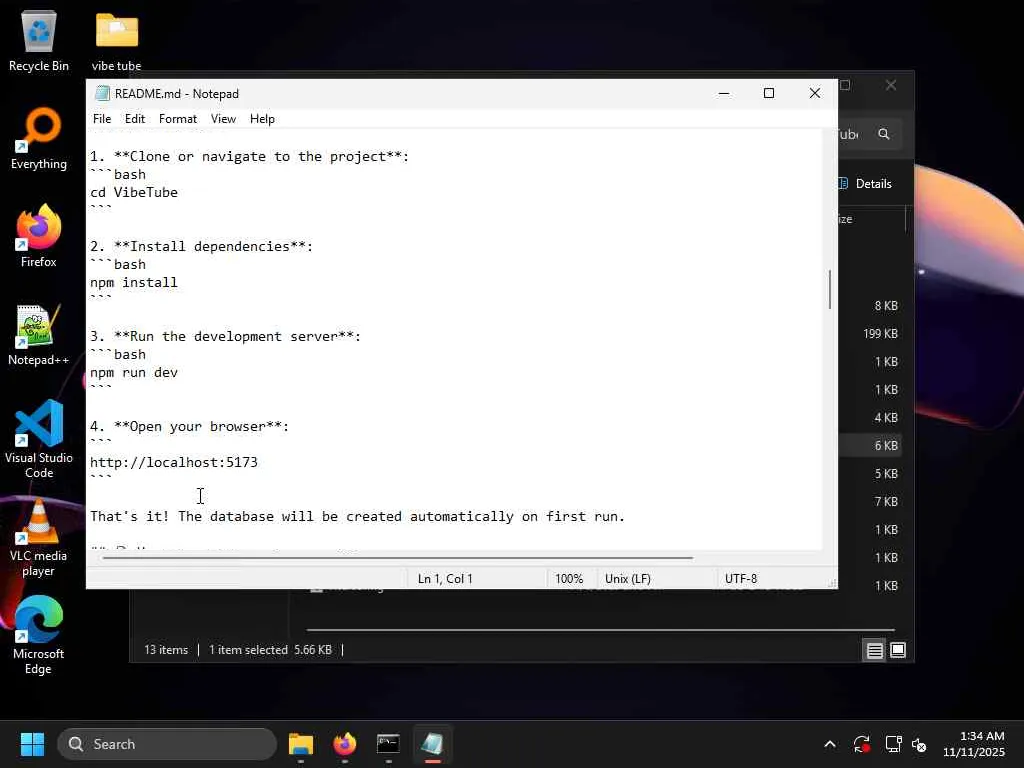Click the 'npm run dev' line

[134, 373]
